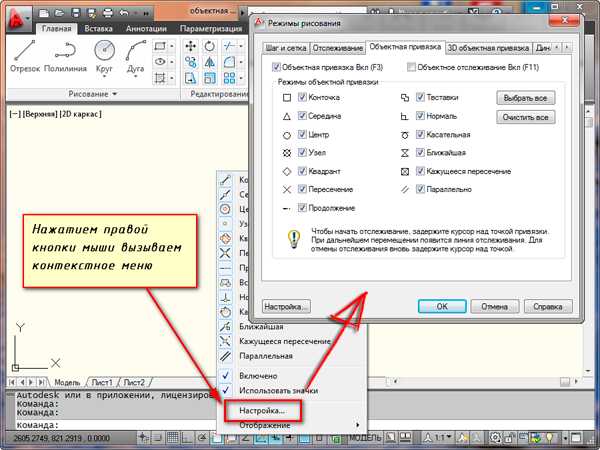600x450 pixels.
Task: Confirm the dialog with OK
Action: click(x=442, y=307)
